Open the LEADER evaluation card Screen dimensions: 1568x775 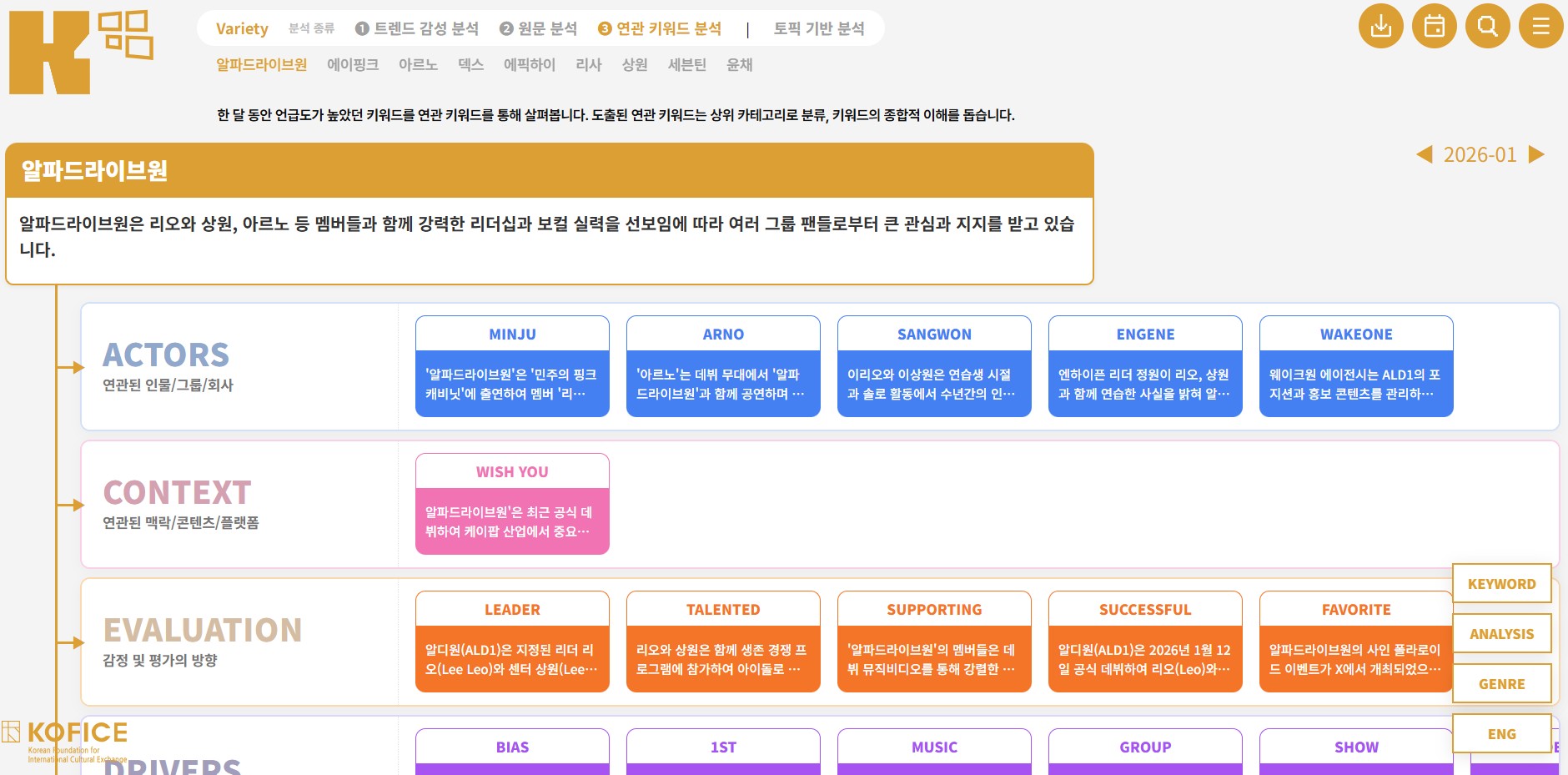pos(512,642)
